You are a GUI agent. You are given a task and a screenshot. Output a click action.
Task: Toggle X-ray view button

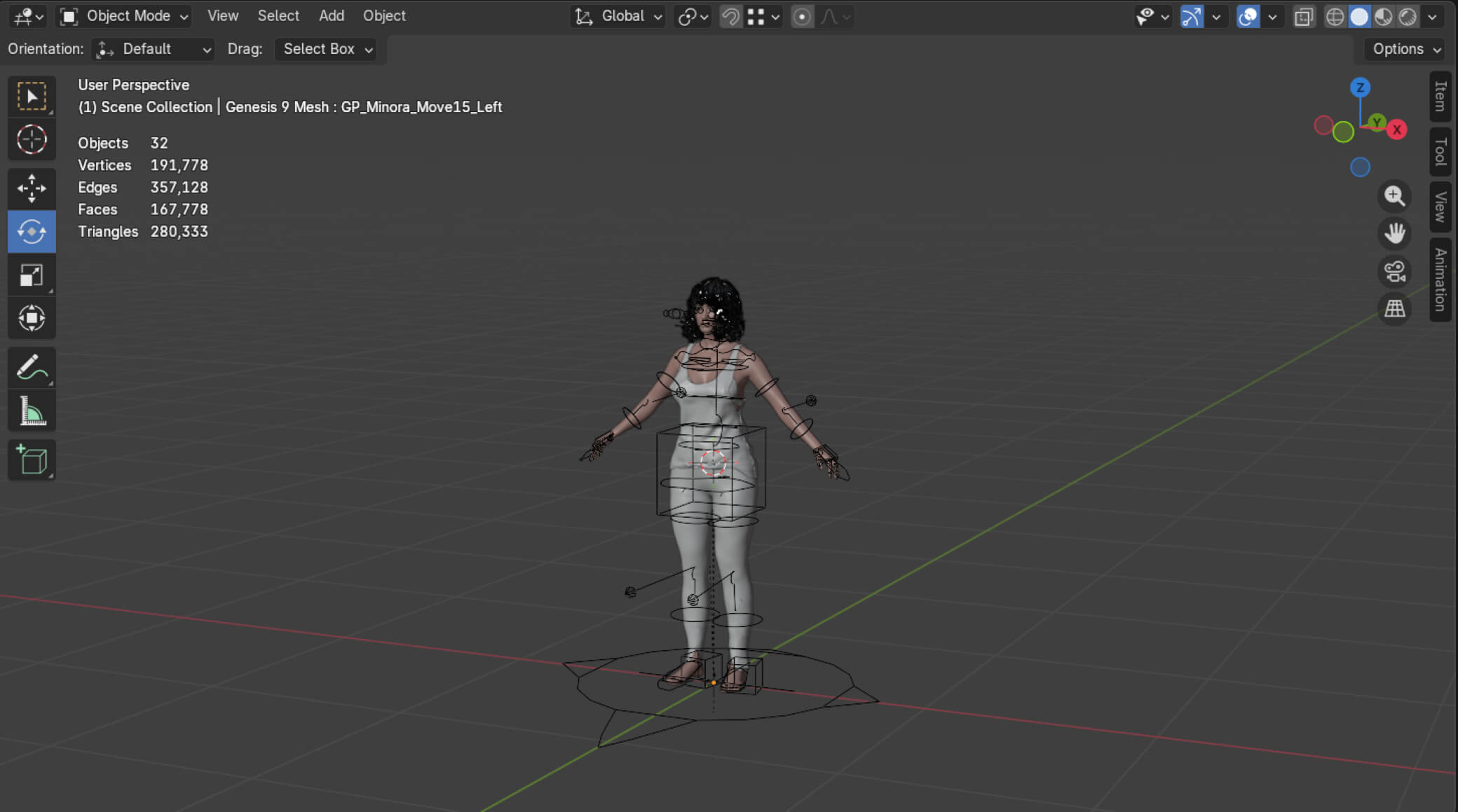1303,16
